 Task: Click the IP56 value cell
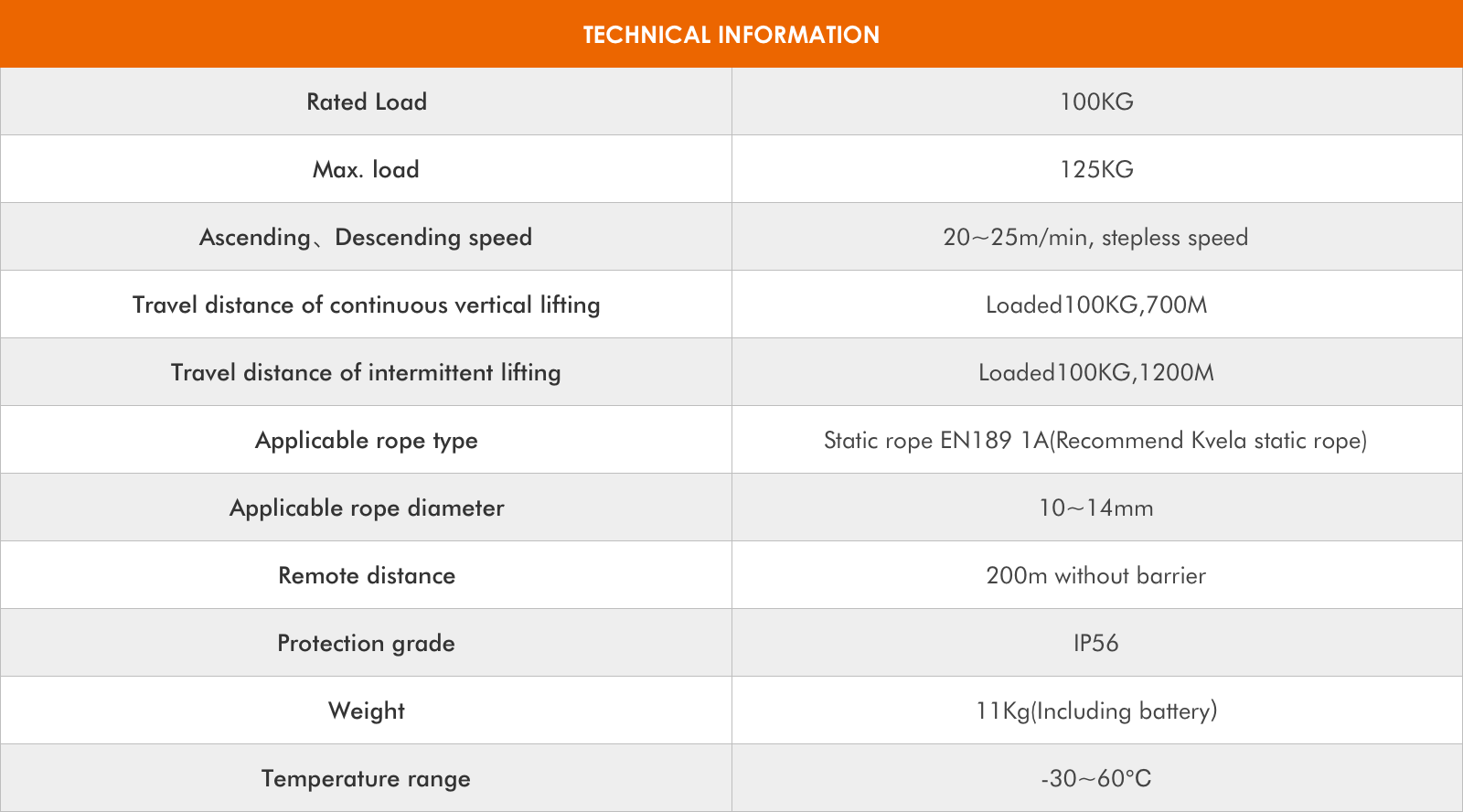(x=1097, y=643)
